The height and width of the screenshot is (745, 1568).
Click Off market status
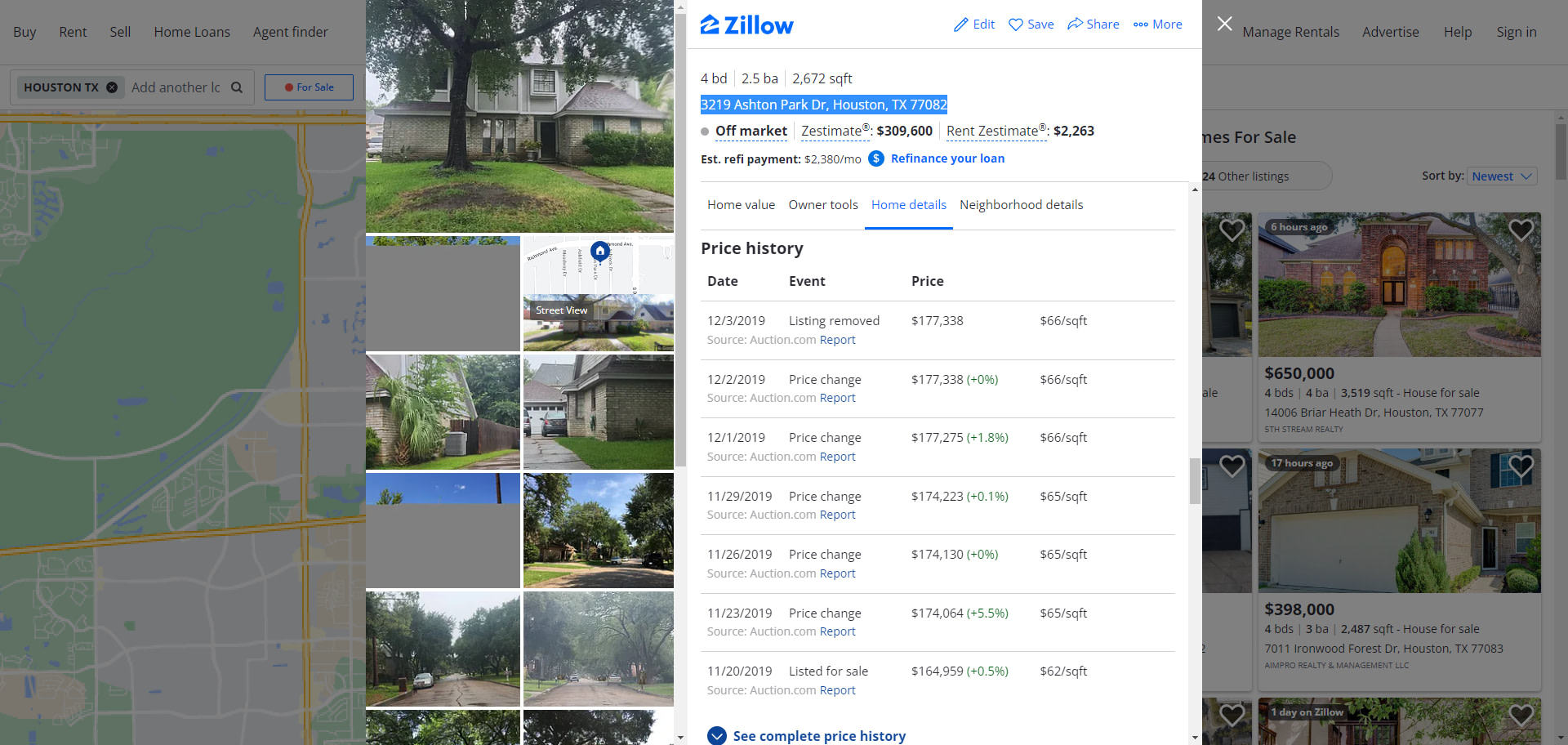pos(751,131)
